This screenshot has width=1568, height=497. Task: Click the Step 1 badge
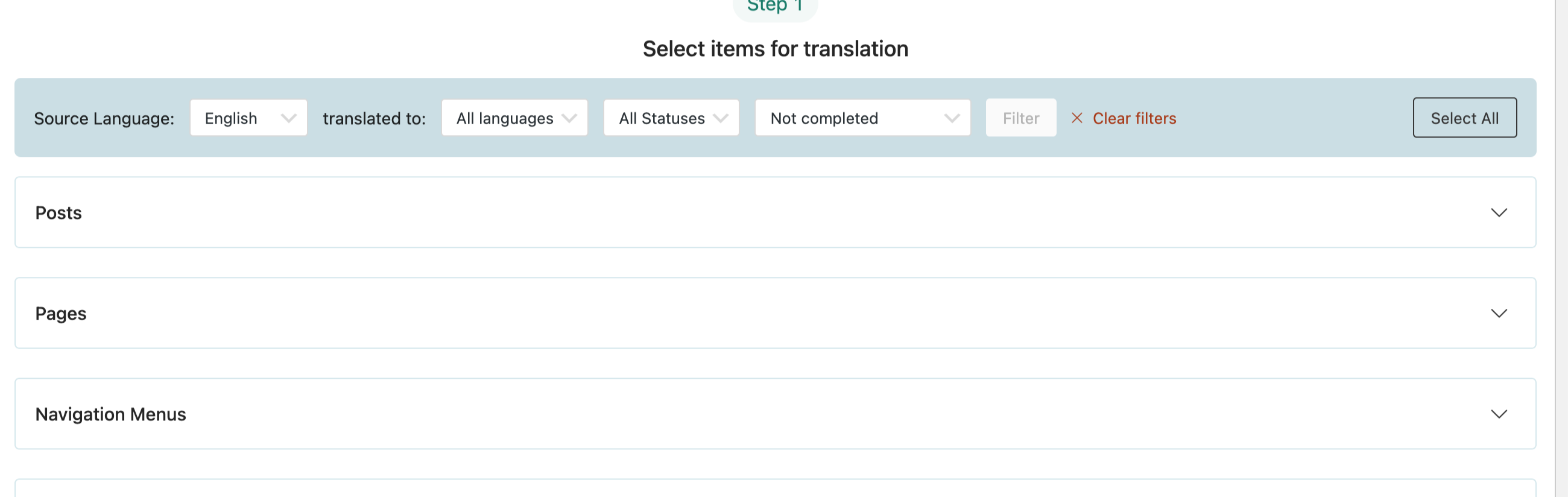774,6
